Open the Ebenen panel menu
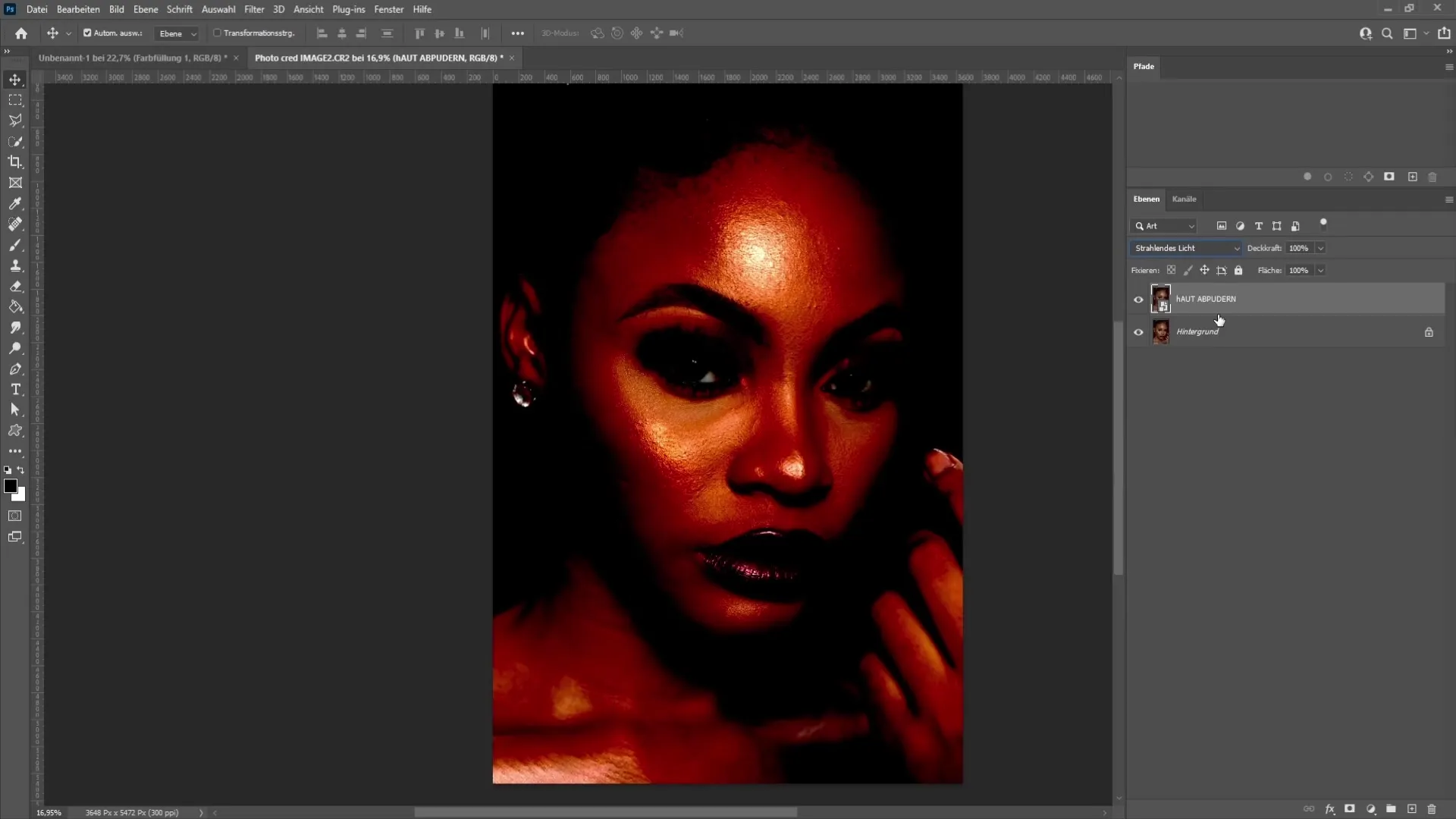The height and width of the screenshot is (819, 1456). [1449, 199]
